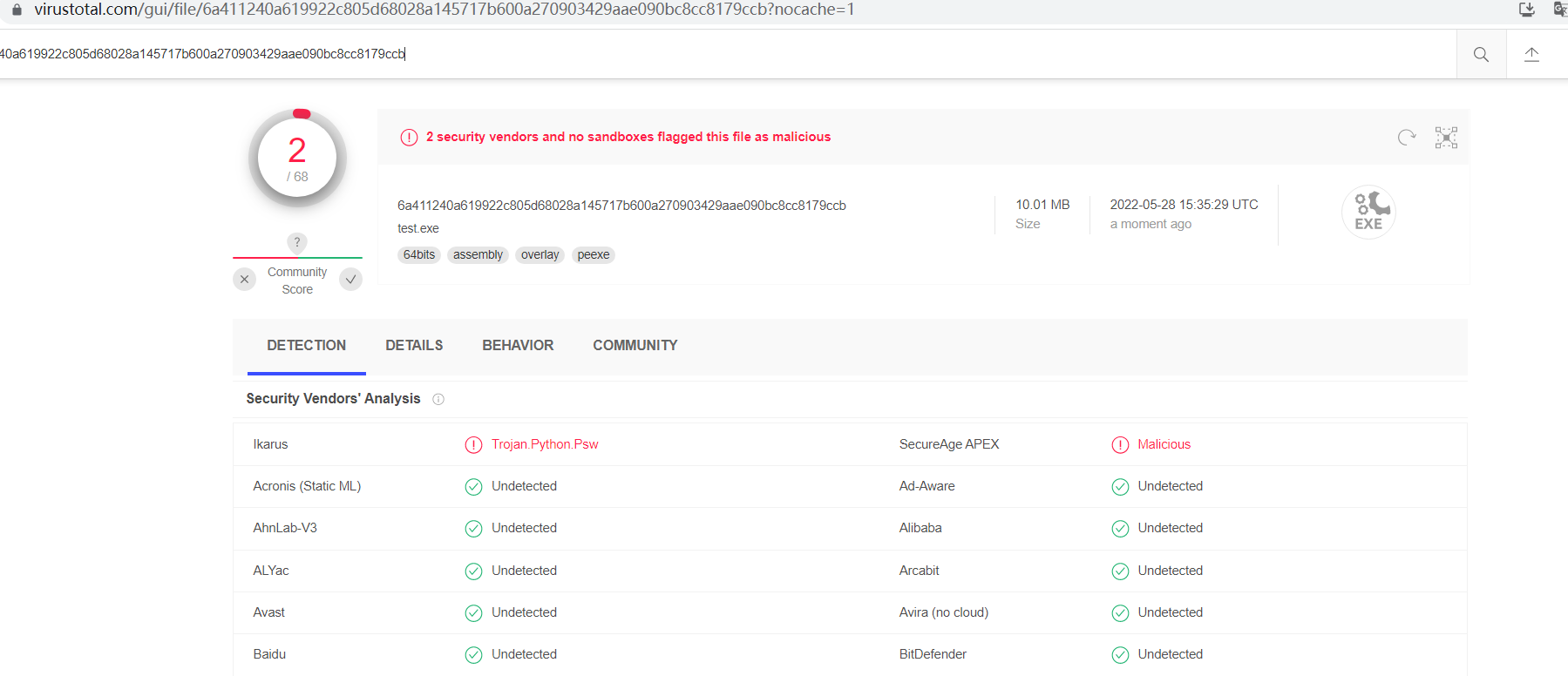Open the BEHAVIOR tab
This screenshot has height=676, width=1568.
point(518,346)
